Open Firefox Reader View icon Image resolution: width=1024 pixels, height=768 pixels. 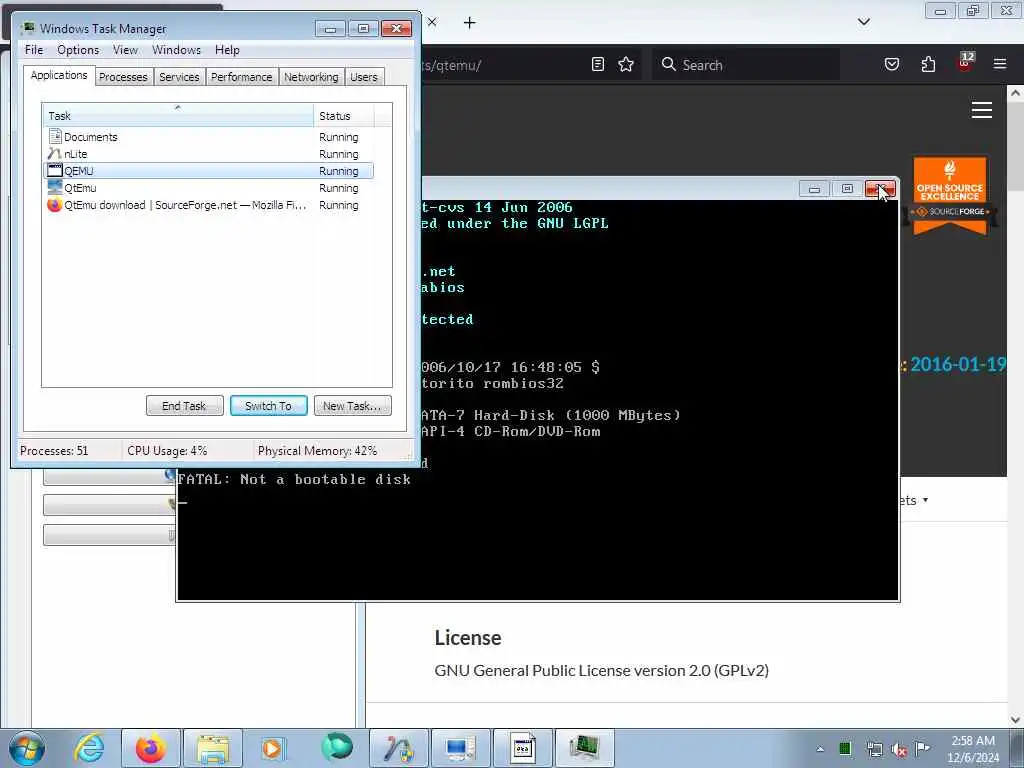(598, 64)
